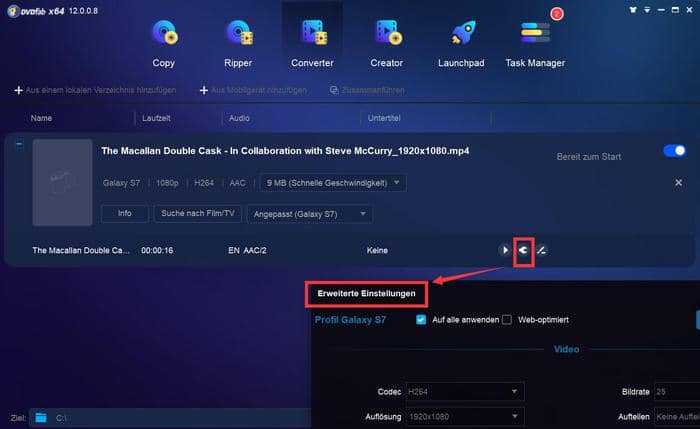
Task: Add file via 'Aus einem lokalen Verzeichnis hinzufügen'
Action: coord(95,90)
